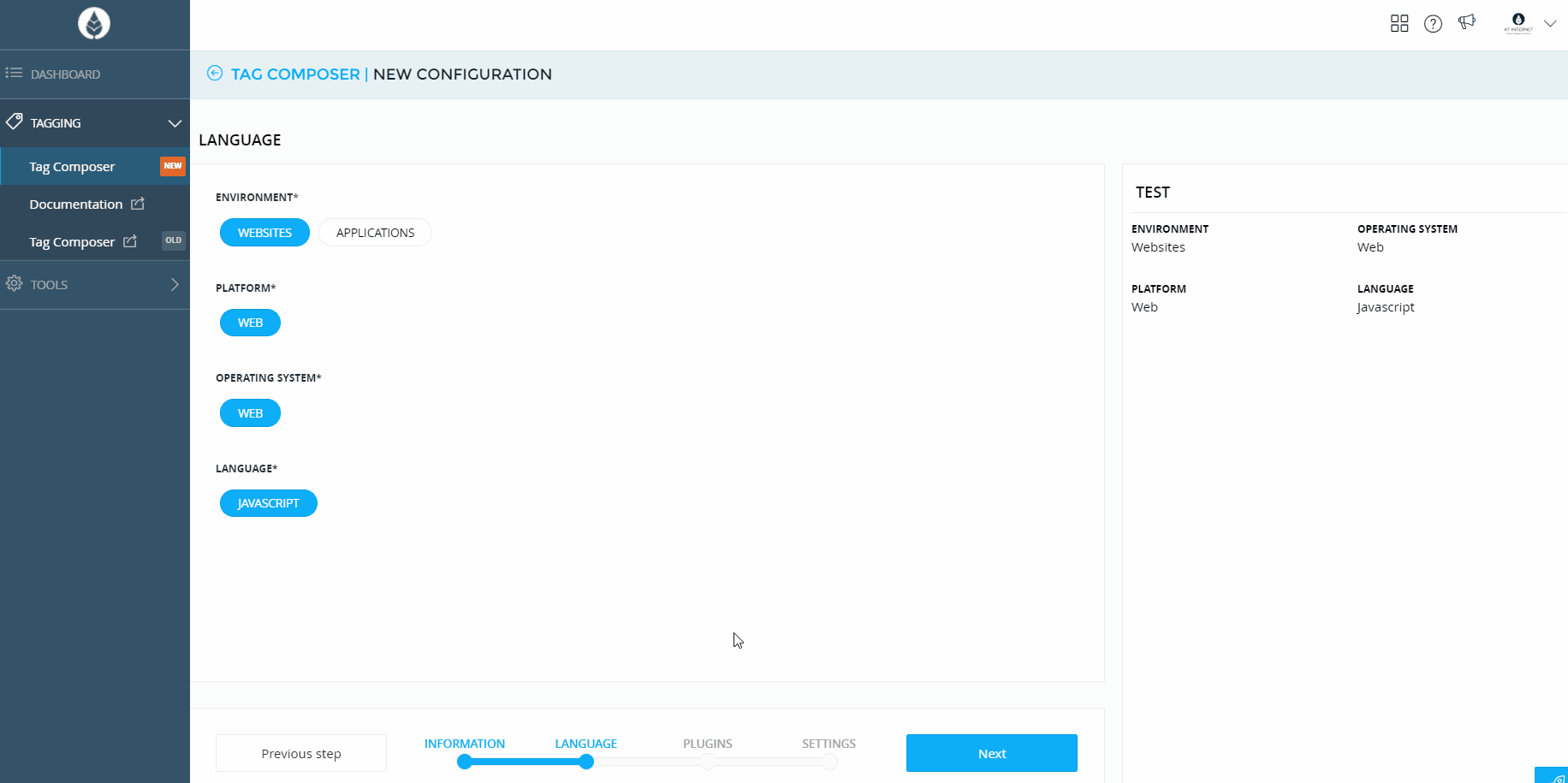Open the account dropdown arrow
Image resolution: width=1568 pixels, height=783 pixels.
pyautogui.click(x=1550, y=24)
